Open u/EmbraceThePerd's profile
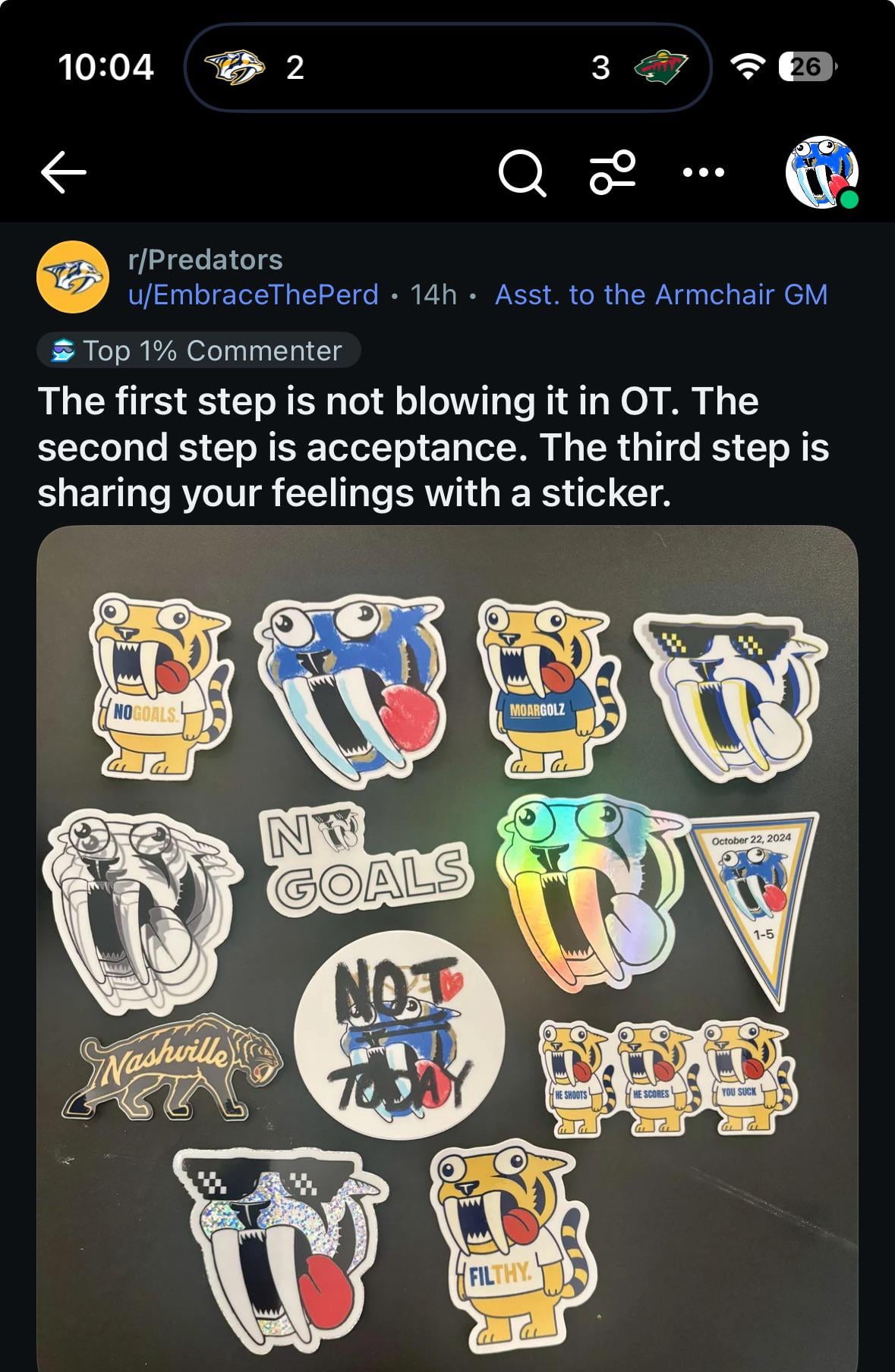The height and width of the screenshot is (1372, 895). 253,294
